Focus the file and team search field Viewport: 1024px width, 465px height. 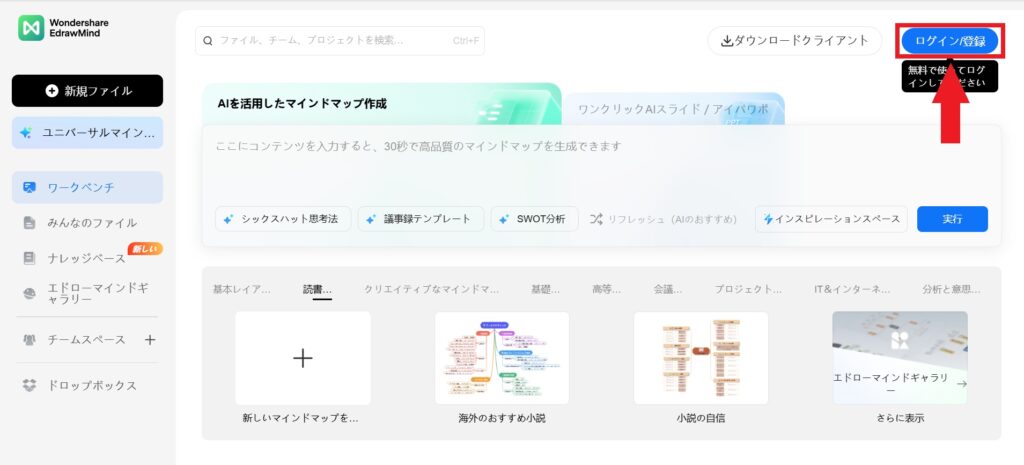340,40
